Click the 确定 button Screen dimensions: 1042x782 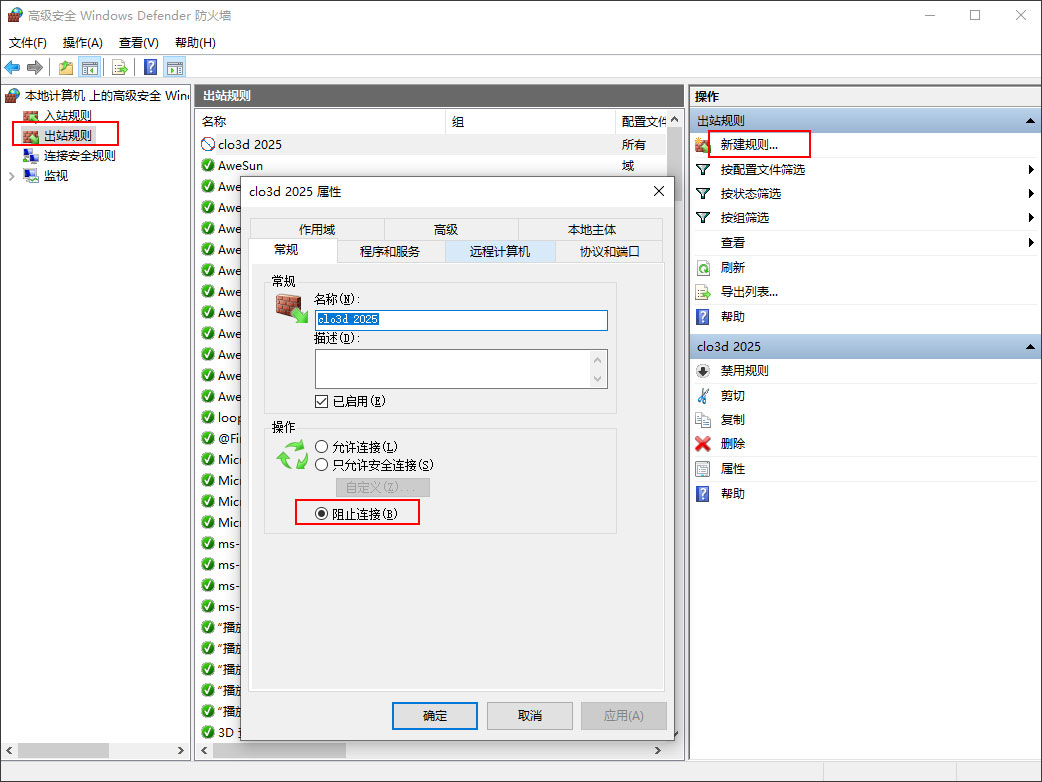pos(435,716)
